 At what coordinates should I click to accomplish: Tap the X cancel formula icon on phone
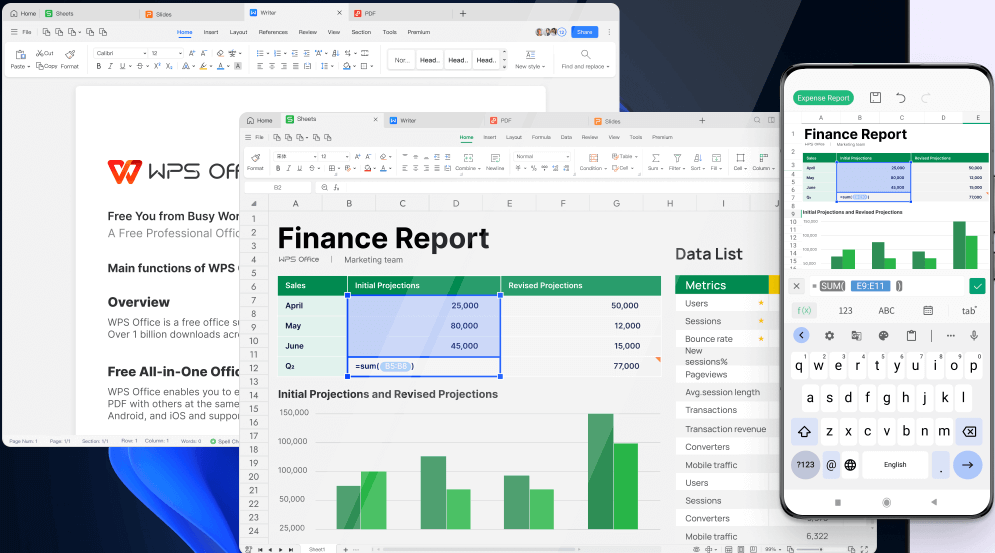(796, 286)
